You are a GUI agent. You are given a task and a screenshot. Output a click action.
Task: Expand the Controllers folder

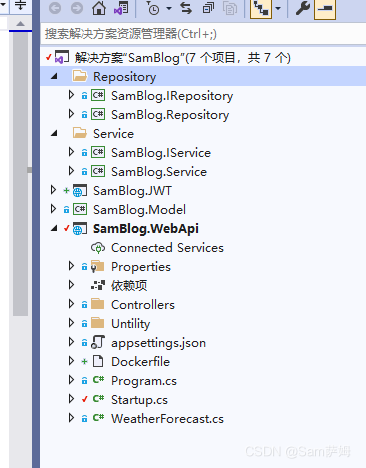click(71, 304)
